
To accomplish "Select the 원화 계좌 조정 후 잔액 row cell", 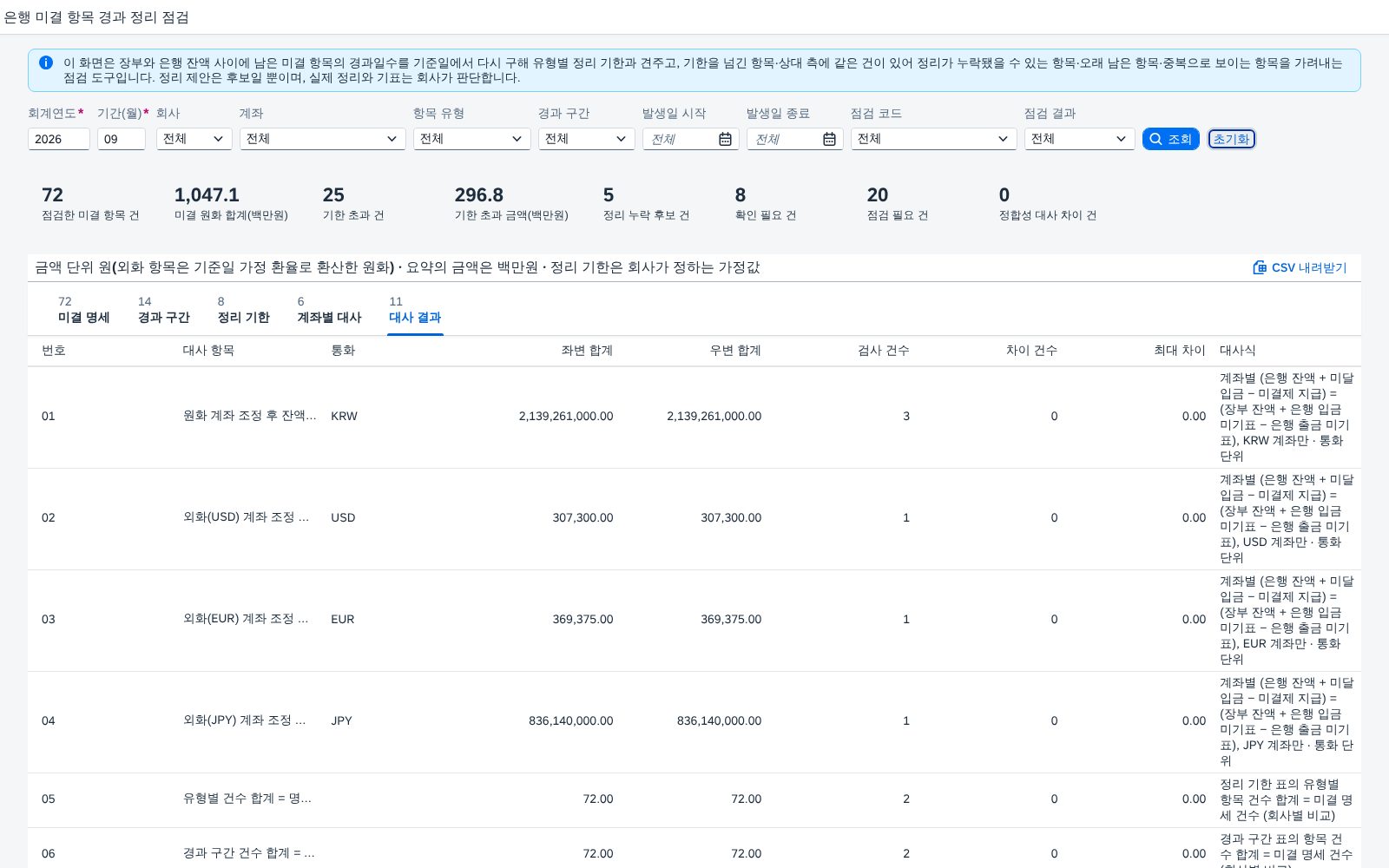I will click(x=250, y=416).
